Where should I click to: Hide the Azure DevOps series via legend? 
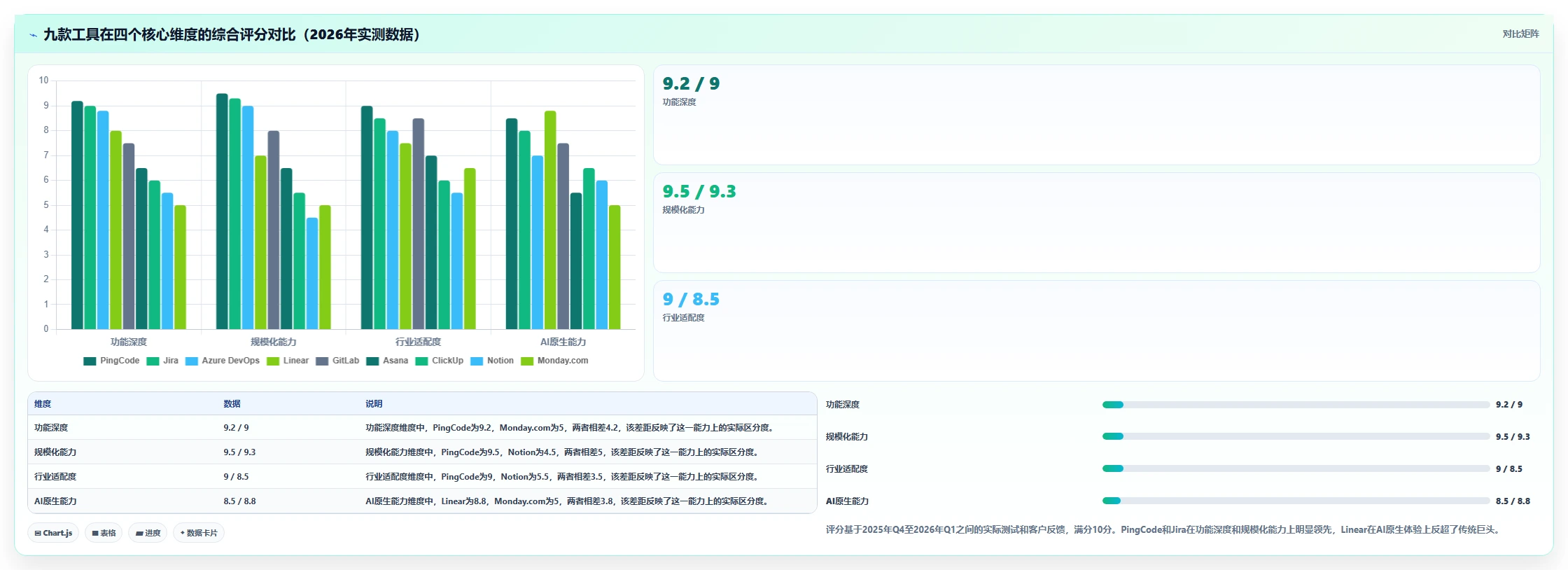click(x=223, y=361)
